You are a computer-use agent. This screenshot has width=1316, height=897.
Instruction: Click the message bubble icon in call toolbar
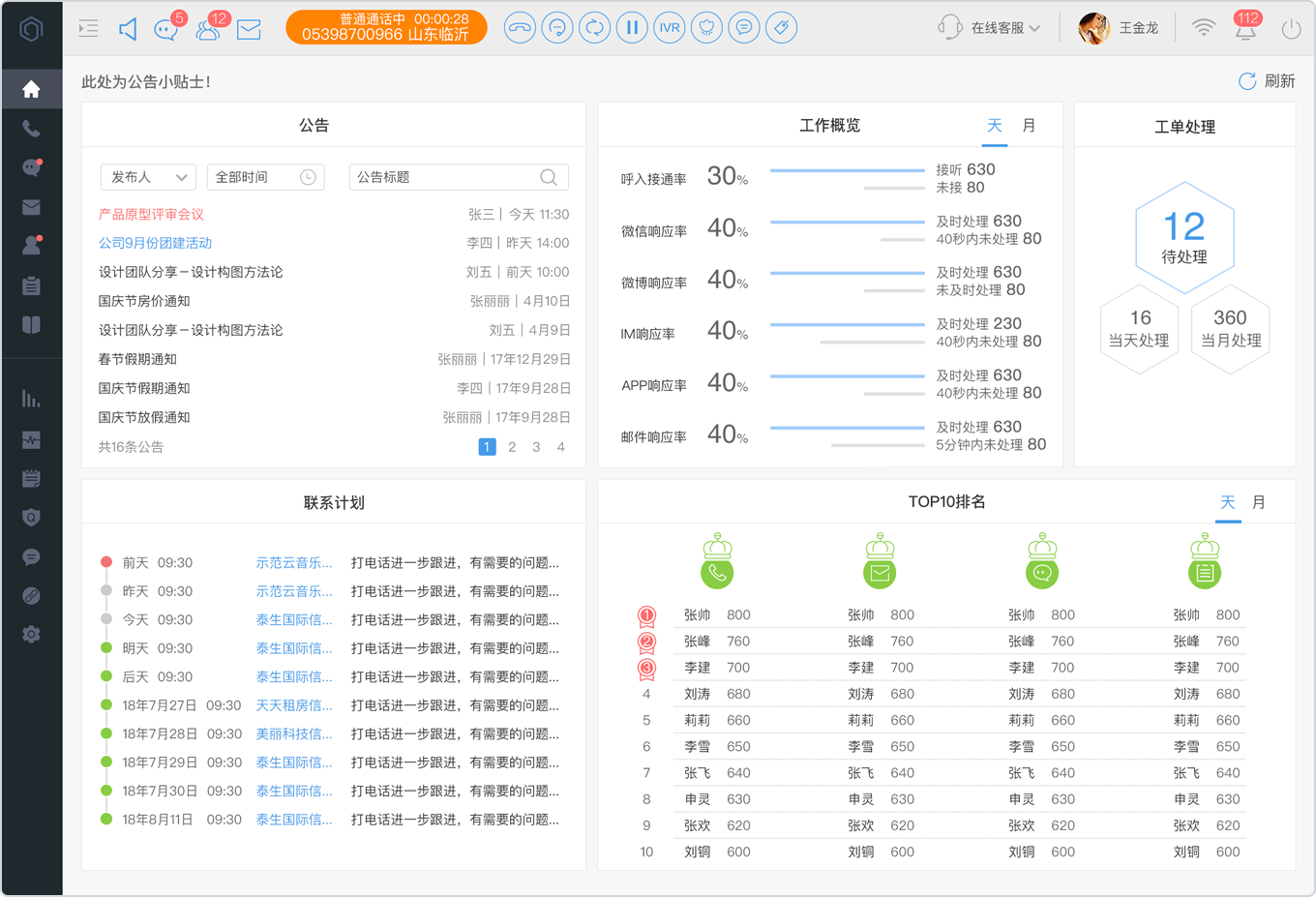[744, 27]
